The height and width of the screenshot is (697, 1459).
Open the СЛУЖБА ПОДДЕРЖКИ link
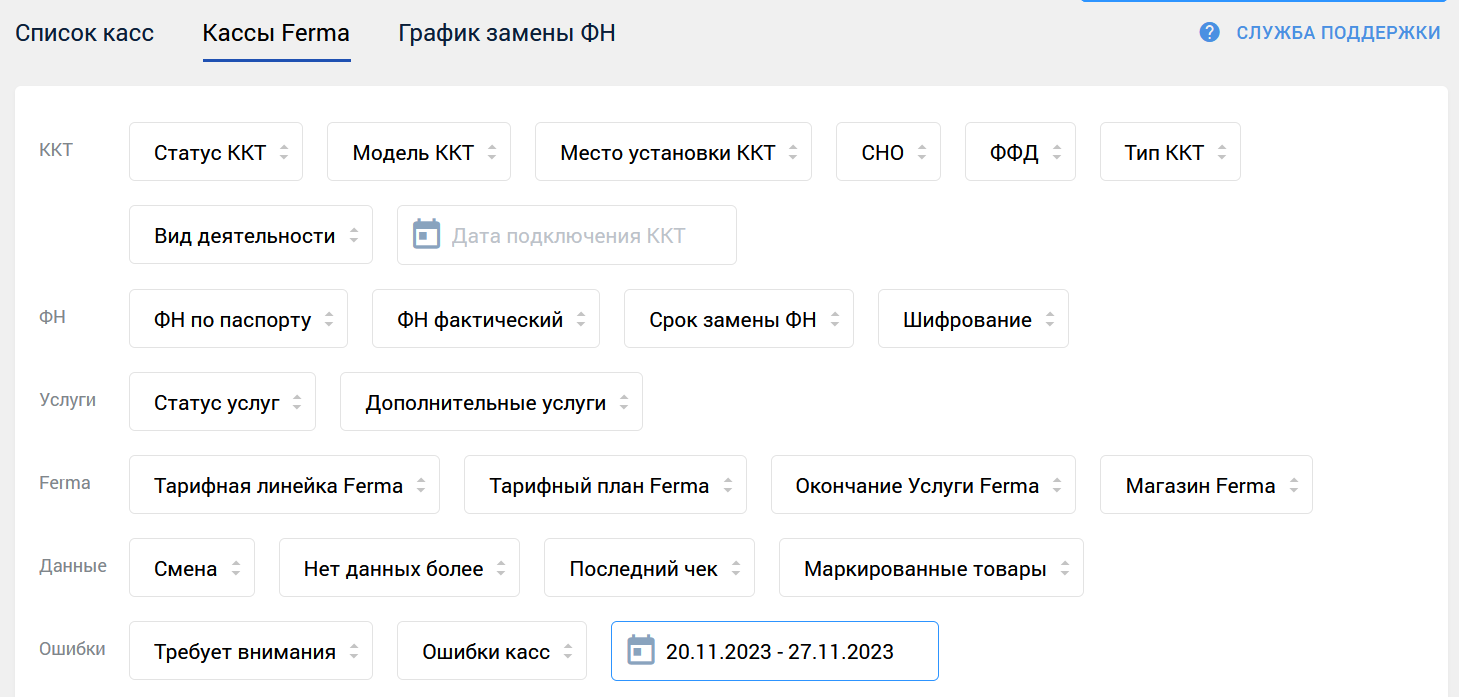point(1338,32)
